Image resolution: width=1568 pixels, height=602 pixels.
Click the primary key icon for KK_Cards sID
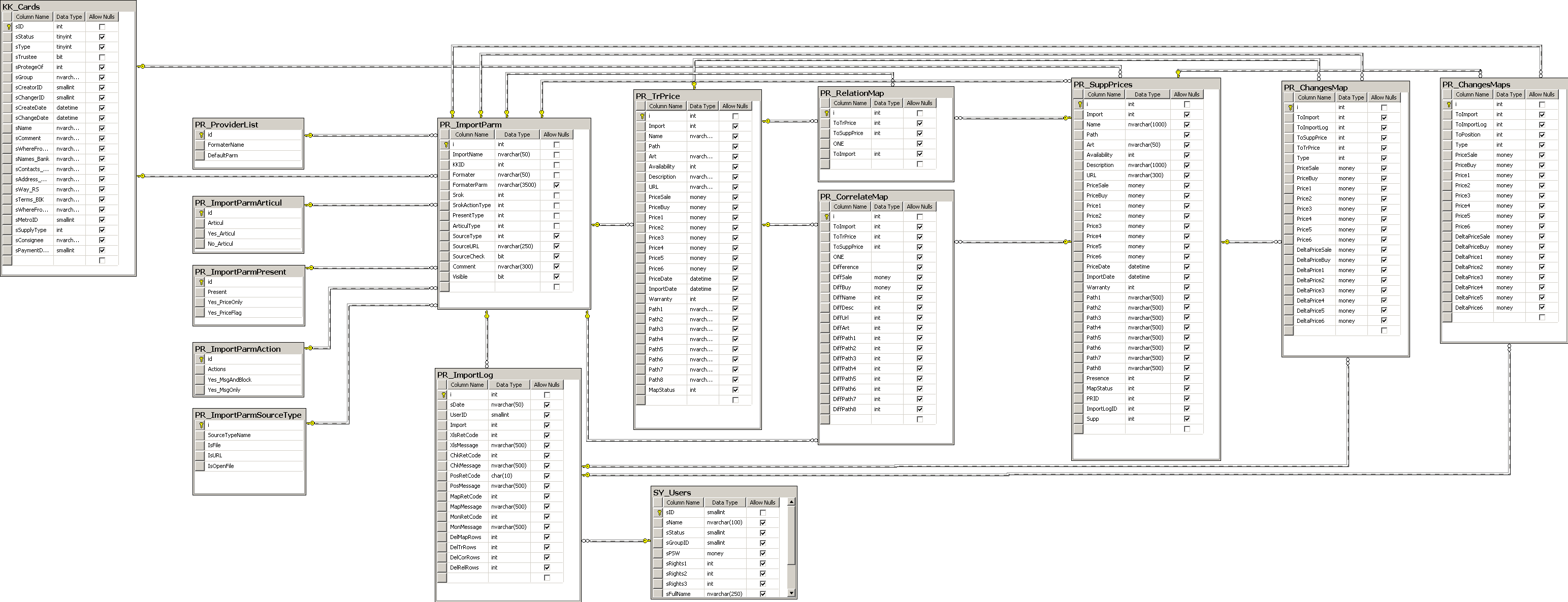click(9, 27)
